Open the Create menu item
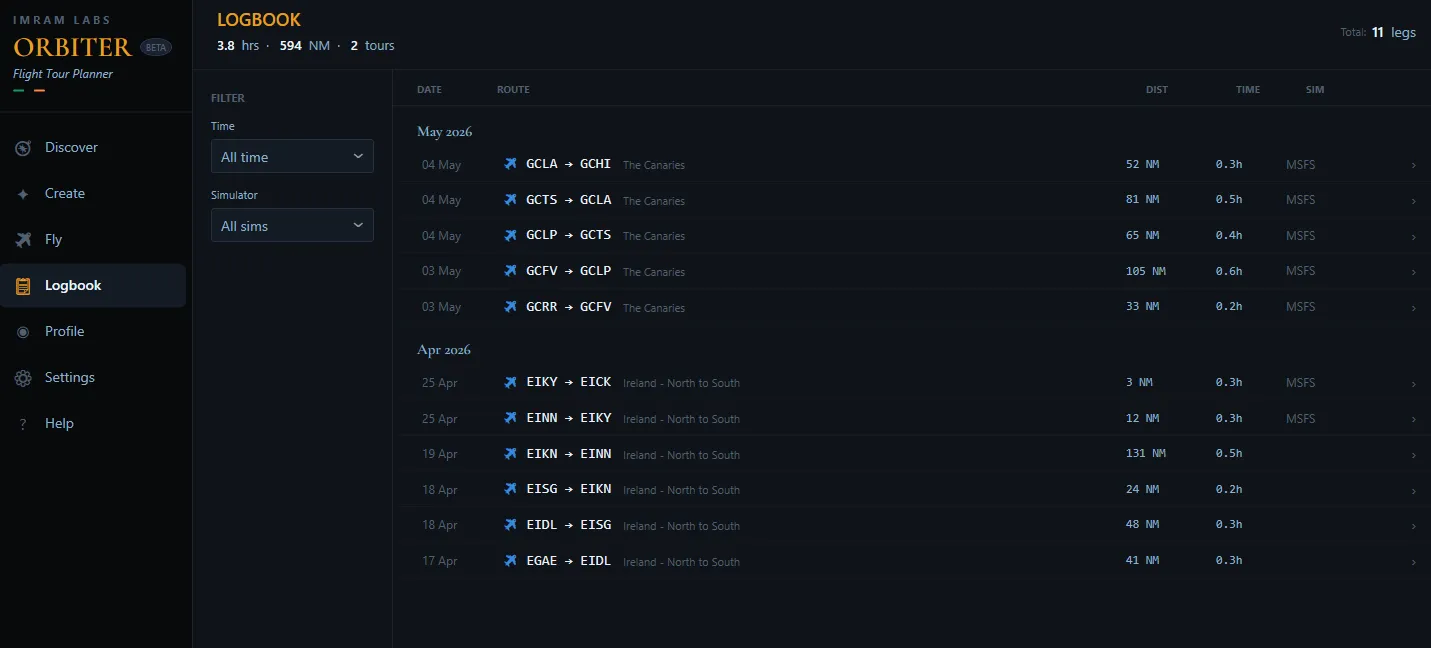The height and width of the screenshot is (648, 1431). [x=93, y=194]
